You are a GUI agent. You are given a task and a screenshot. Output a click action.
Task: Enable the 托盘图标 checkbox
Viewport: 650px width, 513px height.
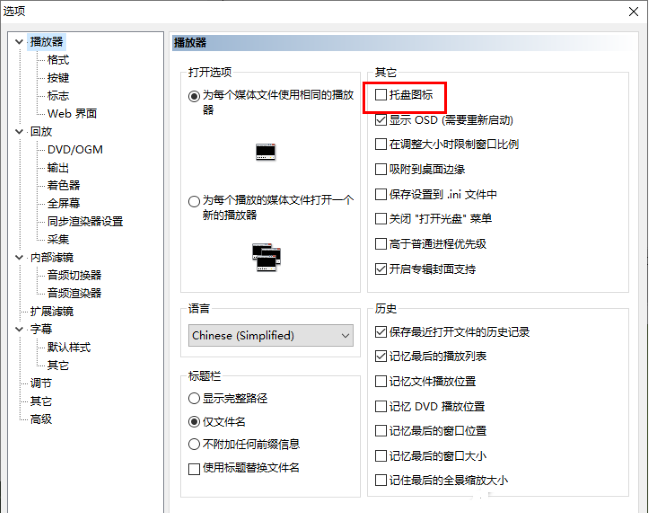pos(381,95)
